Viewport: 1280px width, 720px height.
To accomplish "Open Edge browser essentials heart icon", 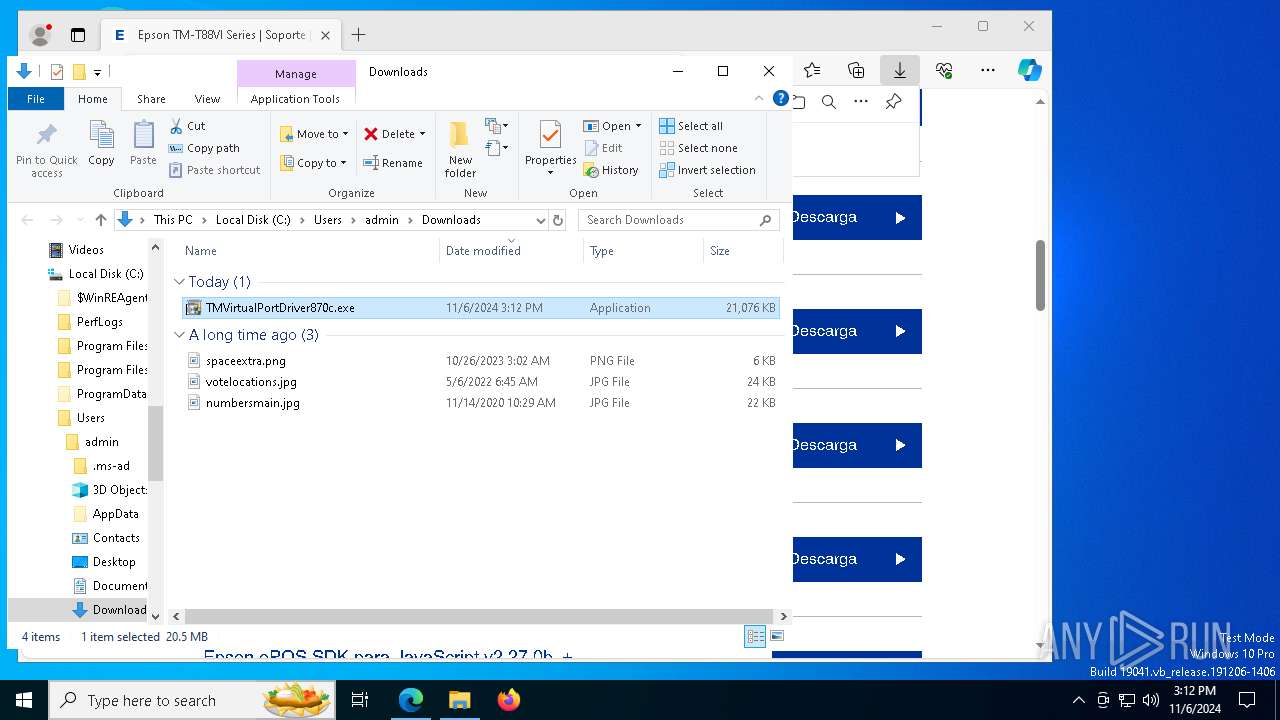I will [944, 70].
